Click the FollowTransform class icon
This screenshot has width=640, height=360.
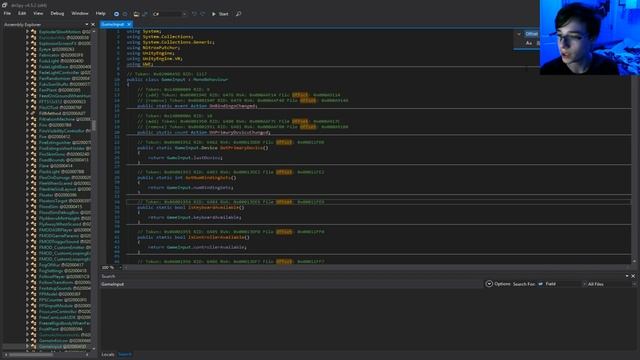click(33, 282)
